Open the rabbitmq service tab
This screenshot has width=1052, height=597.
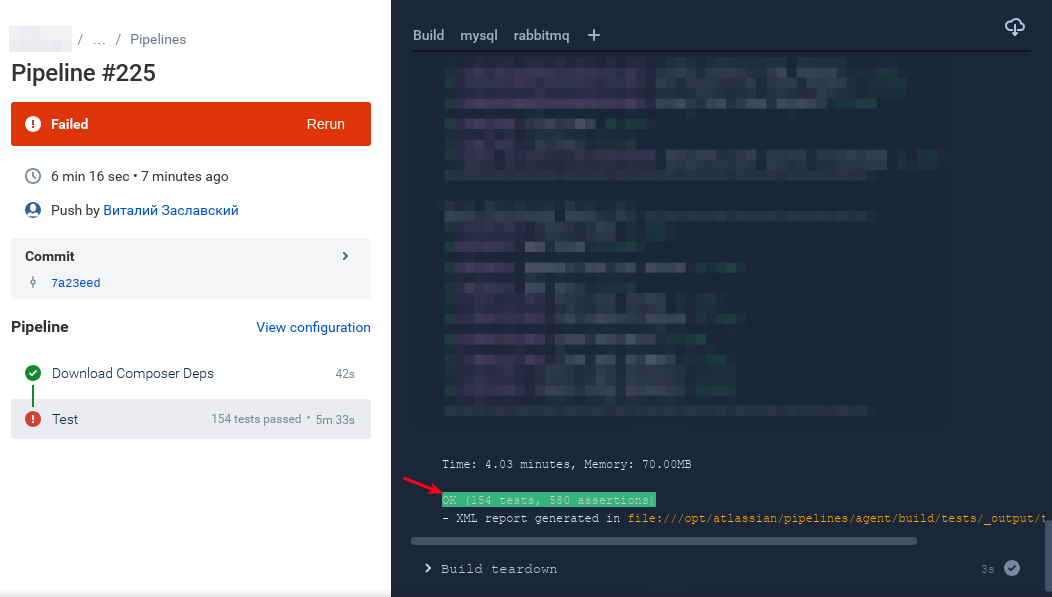click(541, 35)
